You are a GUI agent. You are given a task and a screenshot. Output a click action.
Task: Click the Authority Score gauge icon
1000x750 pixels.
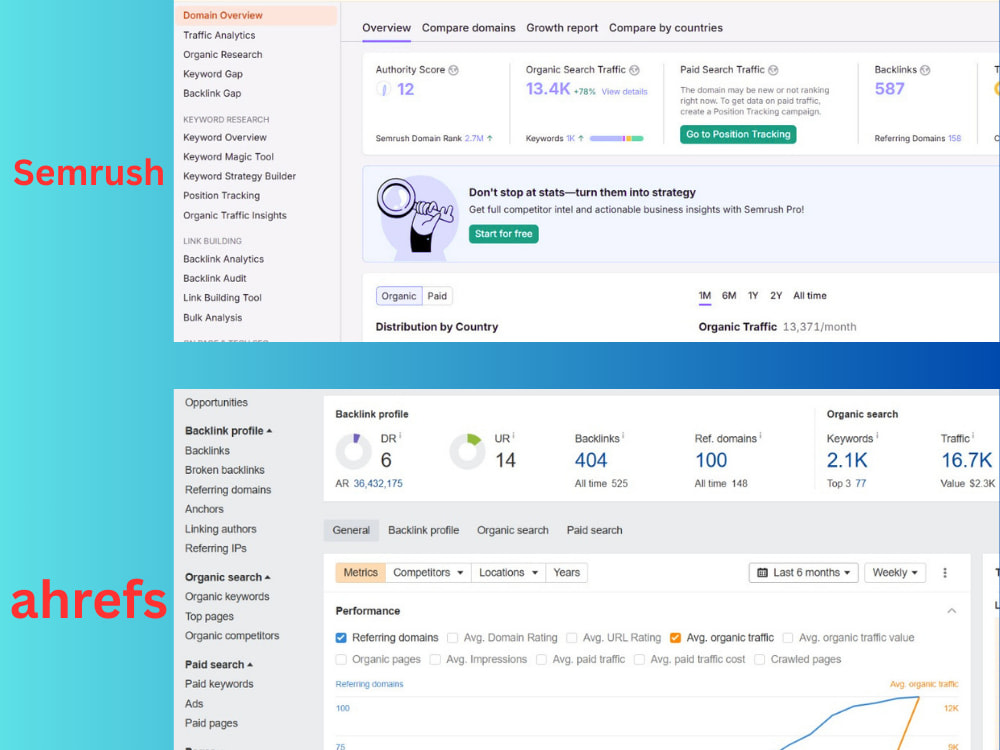tap(383, 89)
